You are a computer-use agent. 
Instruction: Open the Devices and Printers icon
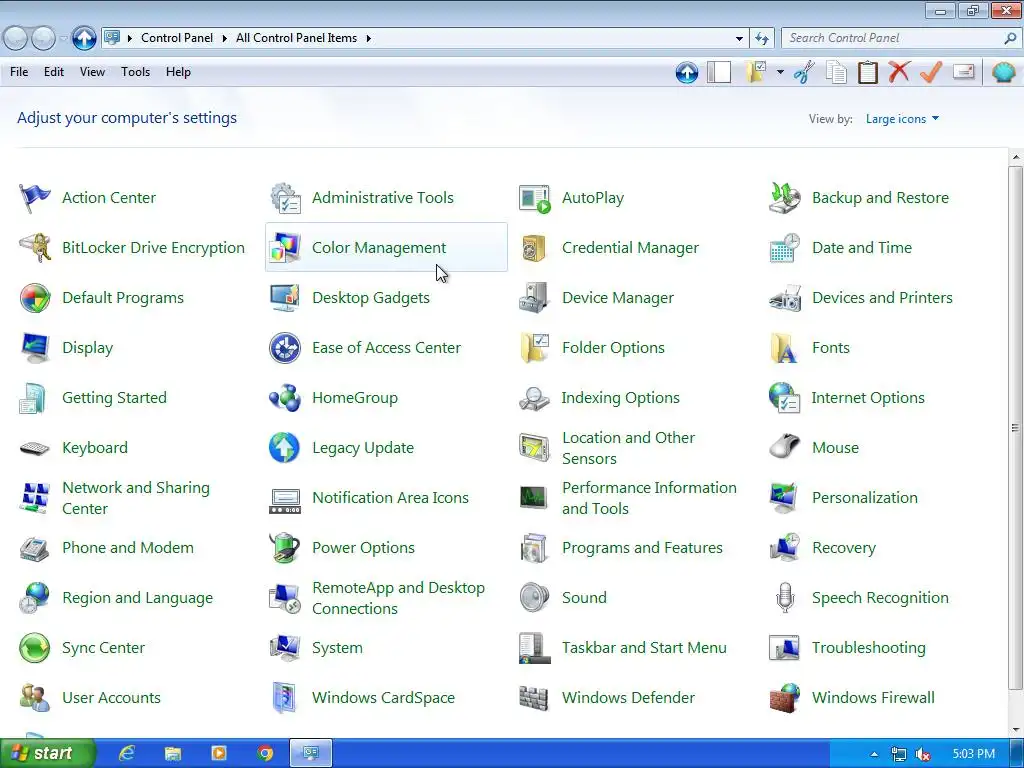point(784,298)
